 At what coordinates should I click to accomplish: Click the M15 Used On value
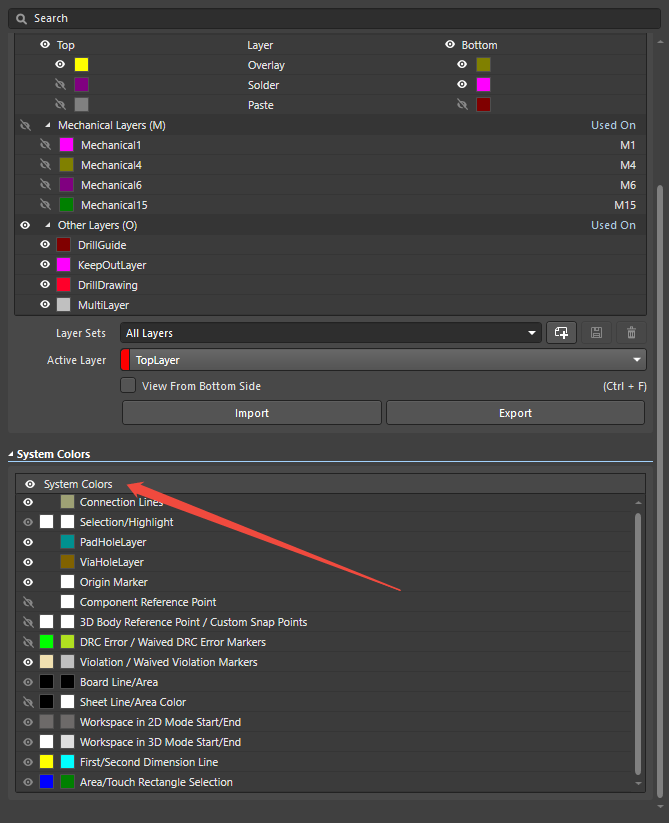(x=625, y=205)
